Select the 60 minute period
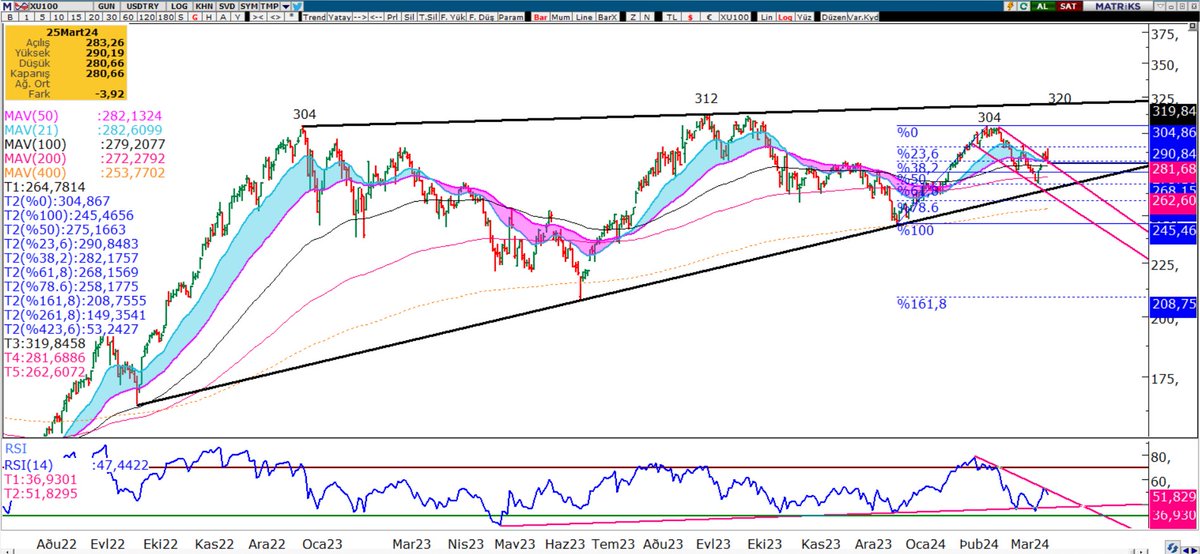Image resolution: width=1200 pixels, height=554 pixels. pos(129,17)
